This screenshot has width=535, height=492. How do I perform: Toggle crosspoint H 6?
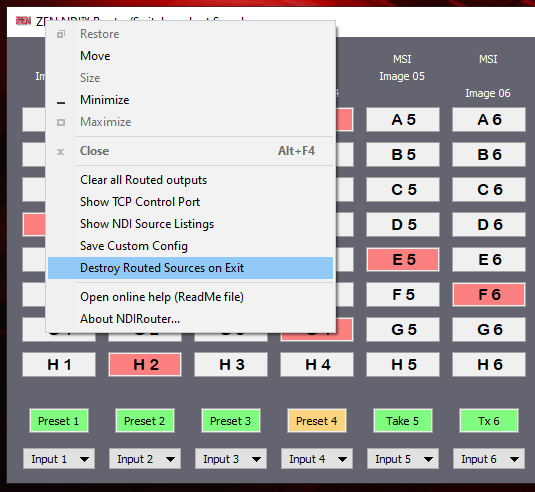489,365
